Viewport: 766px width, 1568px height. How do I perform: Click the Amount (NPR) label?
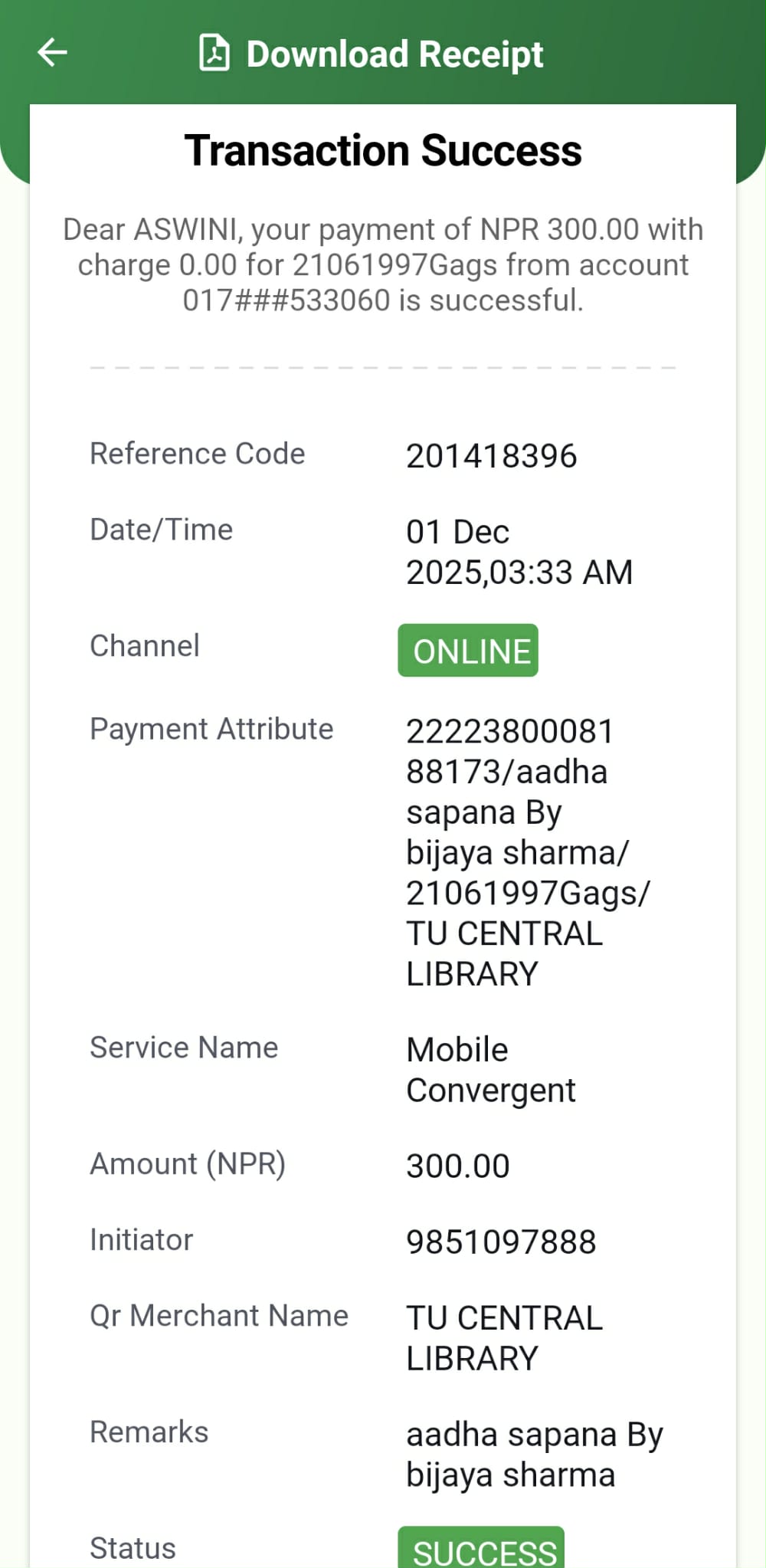[188, 1164]
